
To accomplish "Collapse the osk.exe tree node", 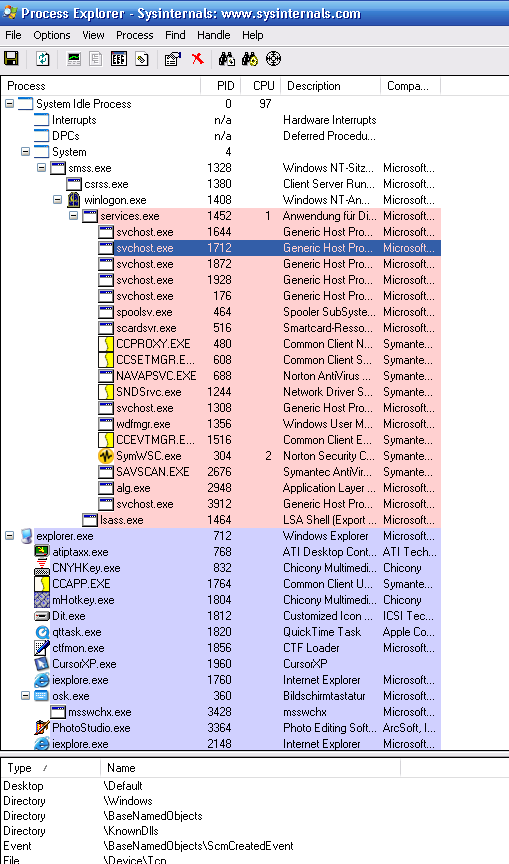I will [x=25, y=695].
